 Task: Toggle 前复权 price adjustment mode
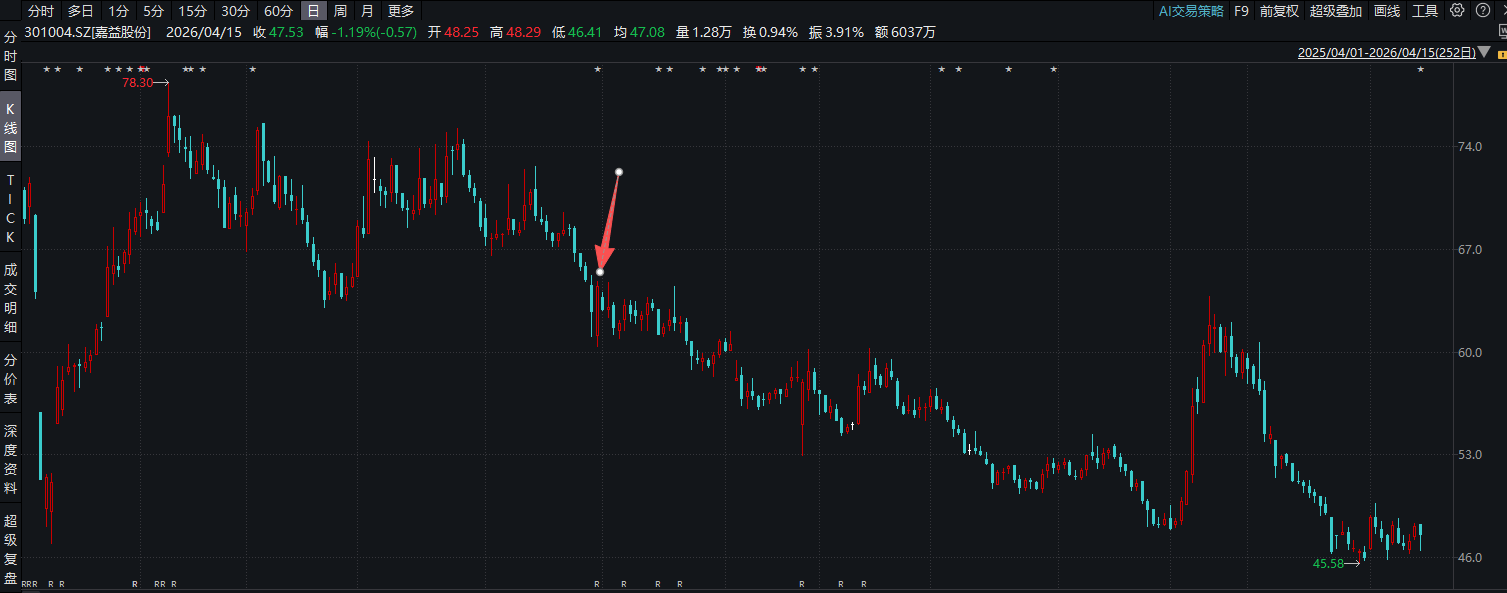pos(1279,11)
